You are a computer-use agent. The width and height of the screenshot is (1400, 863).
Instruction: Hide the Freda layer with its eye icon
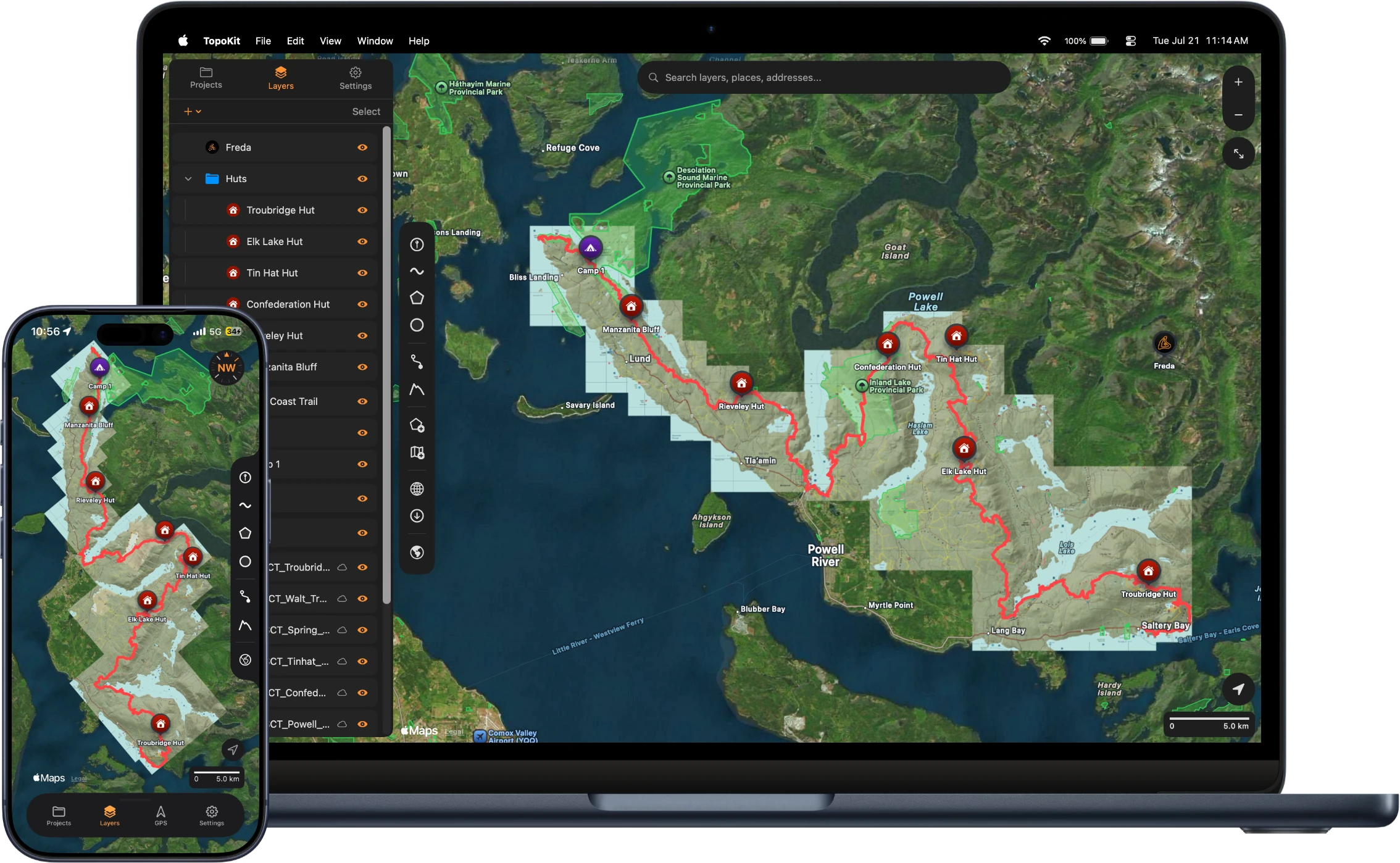[x=362, y=148]
